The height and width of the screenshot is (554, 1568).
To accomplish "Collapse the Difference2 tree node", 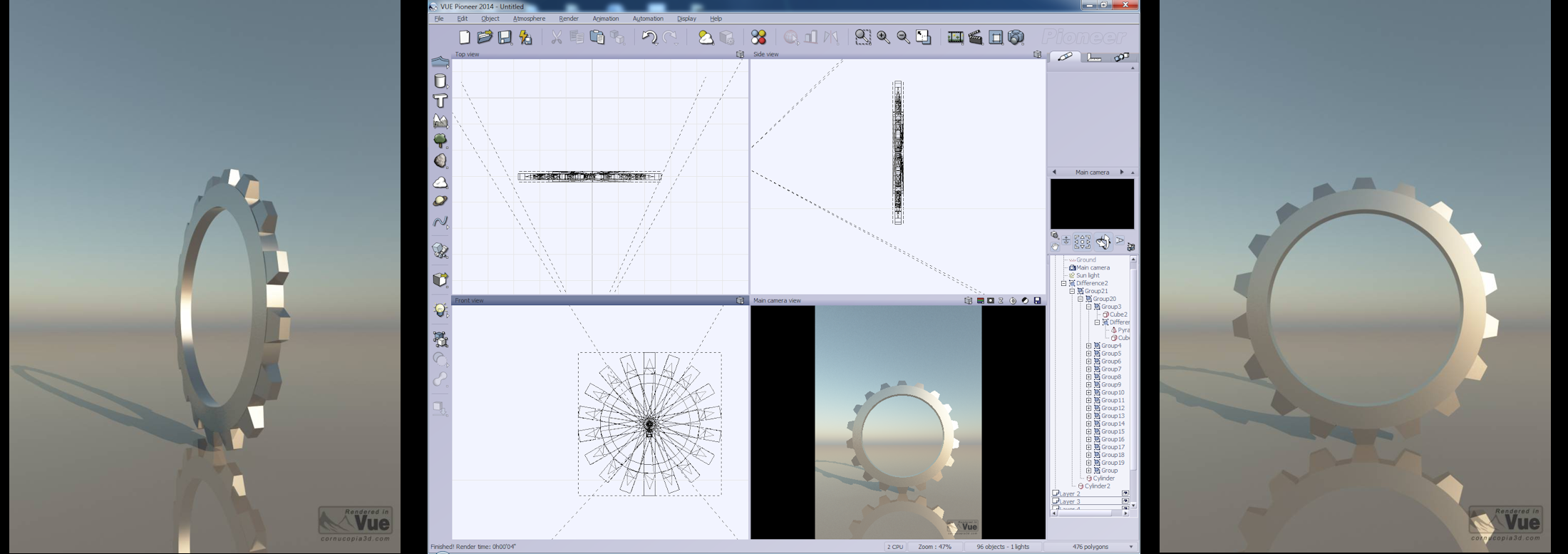I will coord(1063,283).
